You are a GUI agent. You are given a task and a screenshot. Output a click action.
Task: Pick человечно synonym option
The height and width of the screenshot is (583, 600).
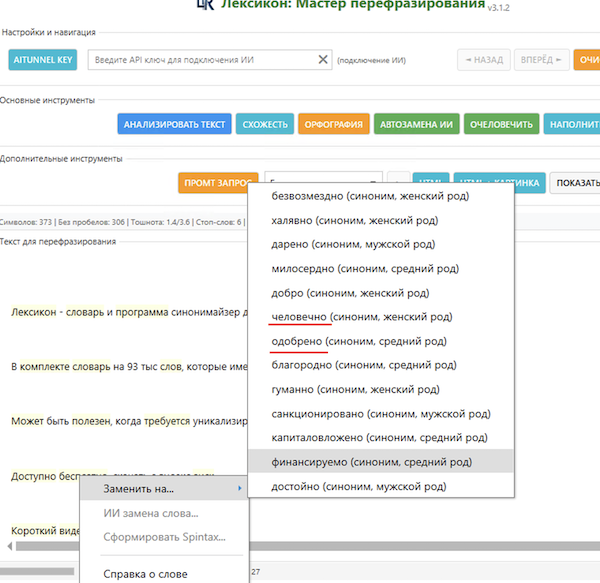tap(362, 317)
